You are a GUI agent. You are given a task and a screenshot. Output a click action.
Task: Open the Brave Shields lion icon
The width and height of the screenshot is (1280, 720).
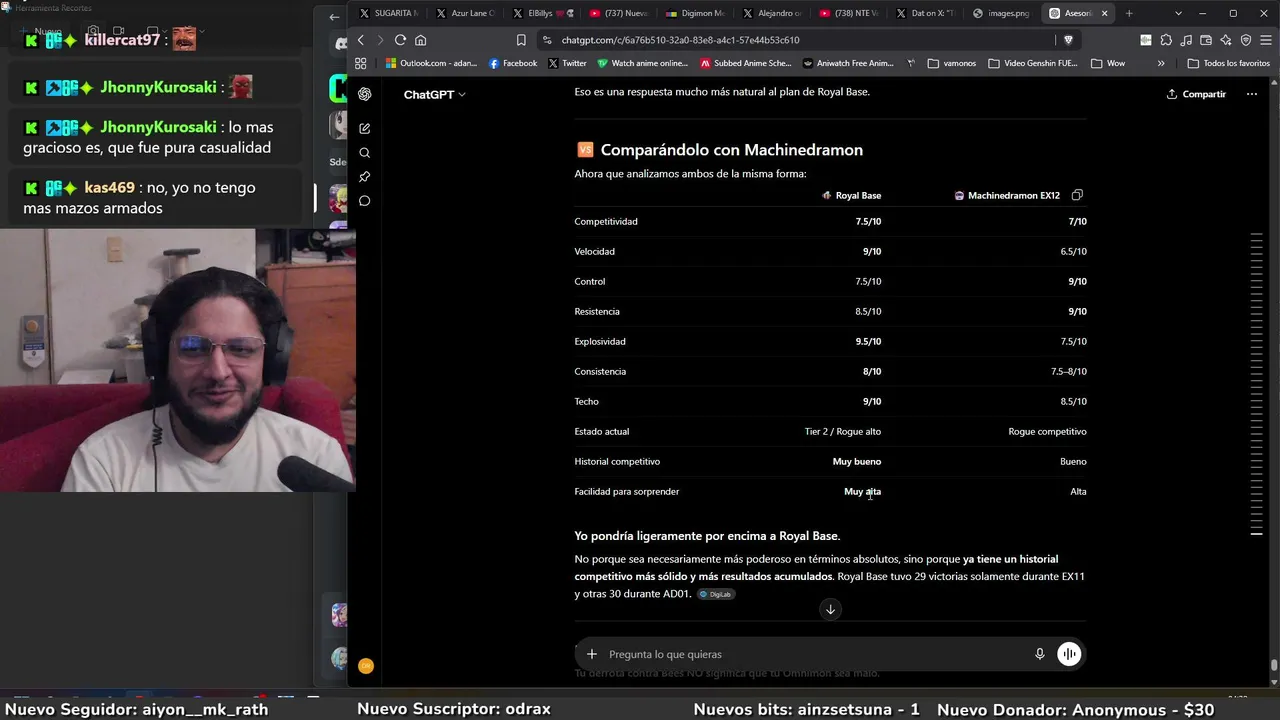tap(1068, 40)
